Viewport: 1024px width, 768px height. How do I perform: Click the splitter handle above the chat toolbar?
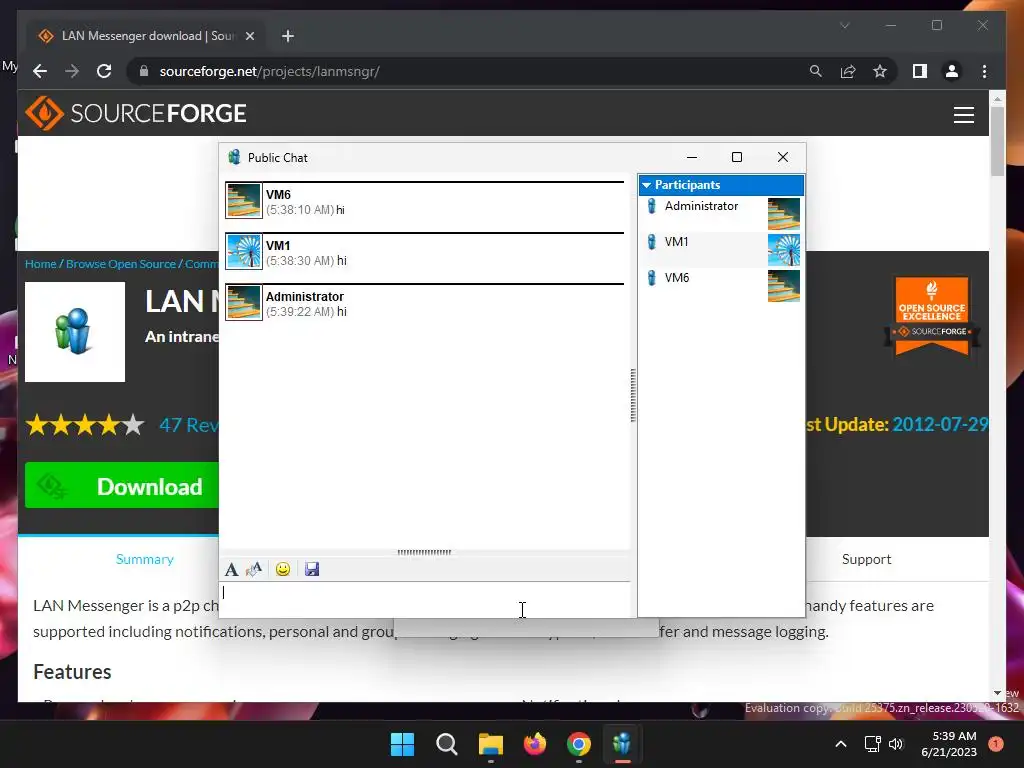point(424,552)
